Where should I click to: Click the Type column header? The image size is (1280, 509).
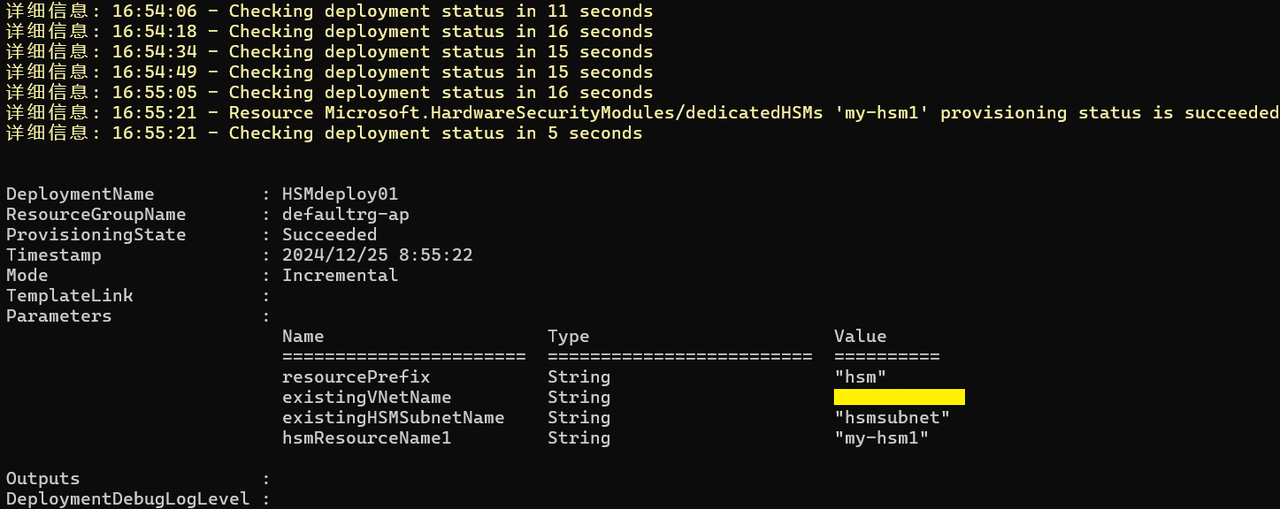[568, 336]
